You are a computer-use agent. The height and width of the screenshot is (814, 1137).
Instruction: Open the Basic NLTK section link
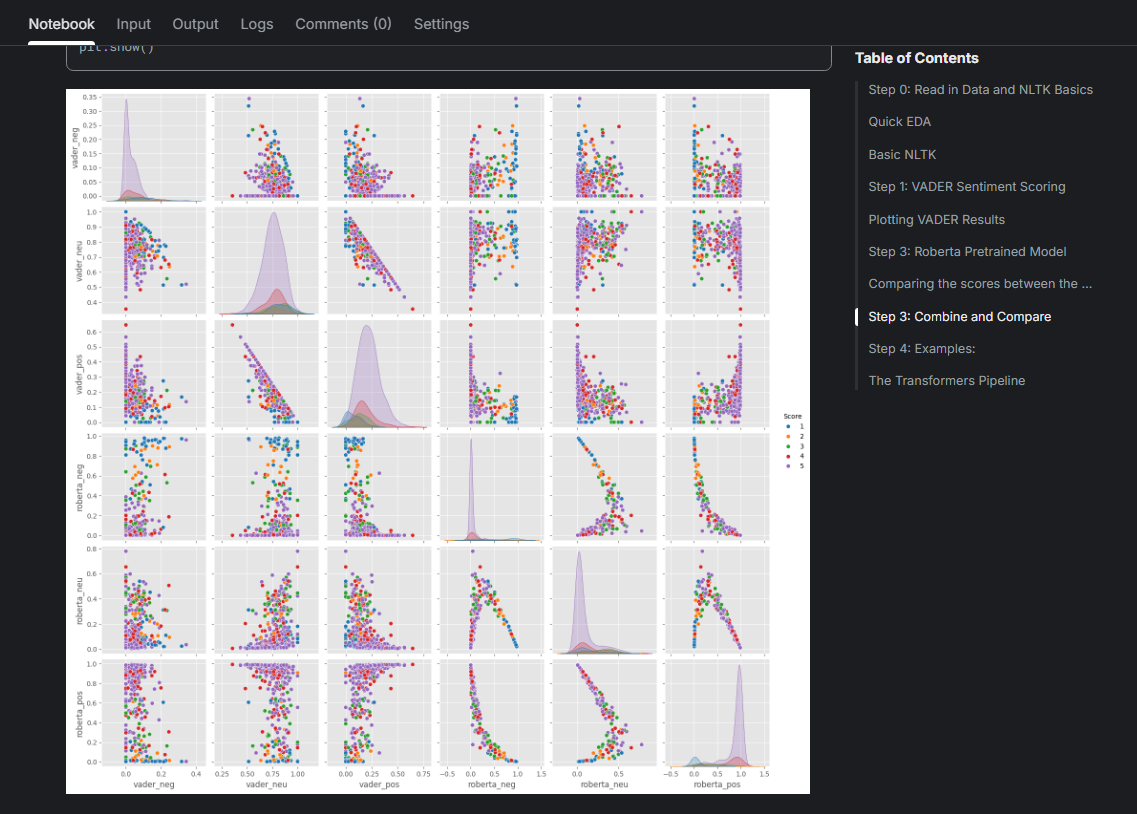tap(902, 155)
